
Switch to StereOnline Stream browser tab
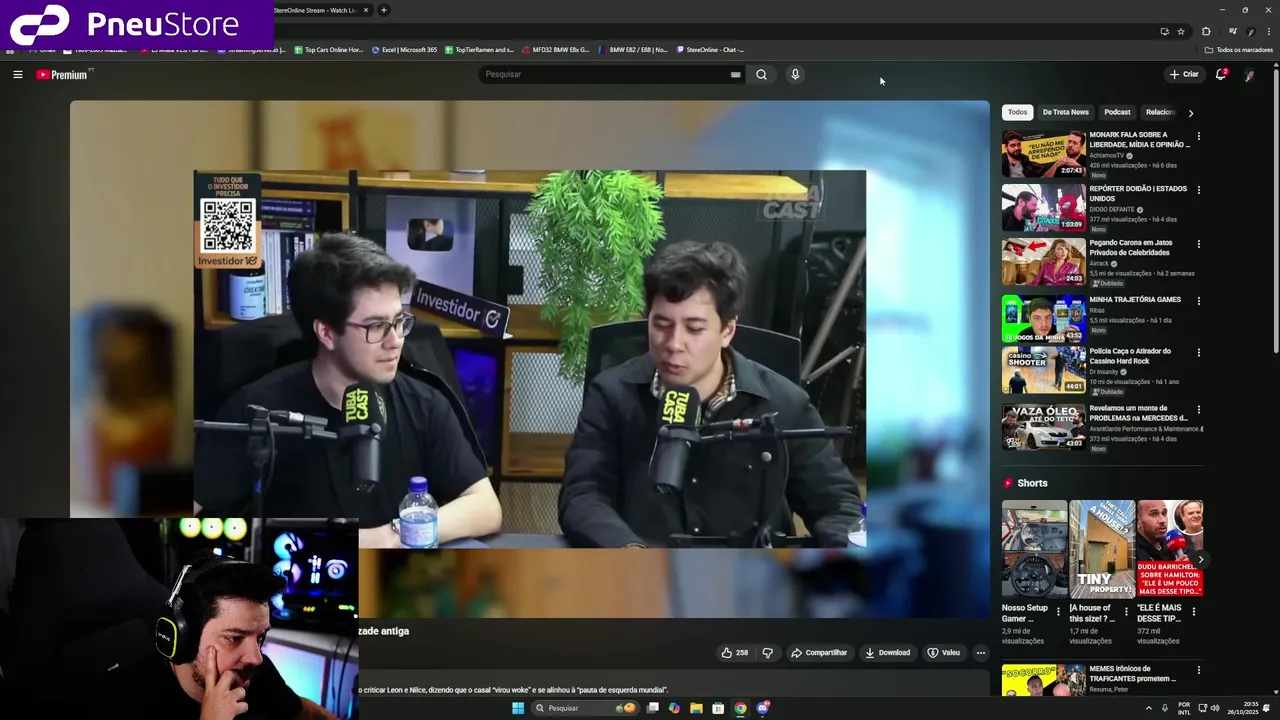coord(318,10)
